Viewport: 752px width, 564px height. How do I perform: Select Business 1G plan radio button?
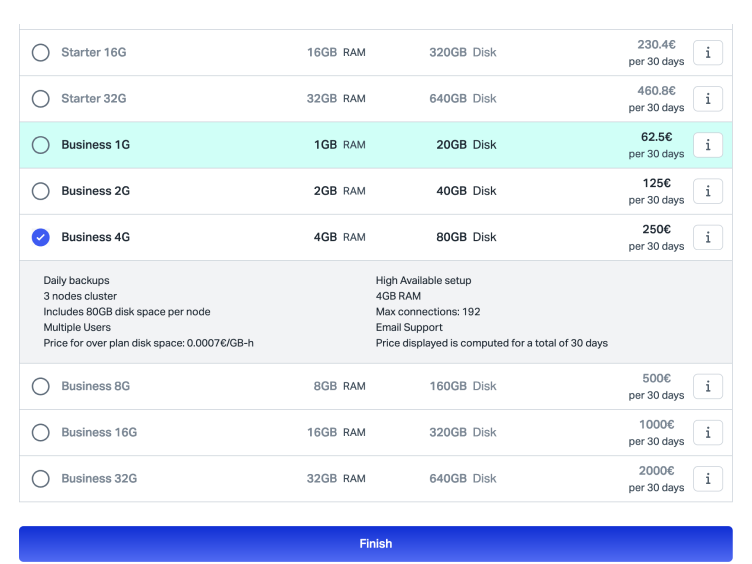[40, 145]
